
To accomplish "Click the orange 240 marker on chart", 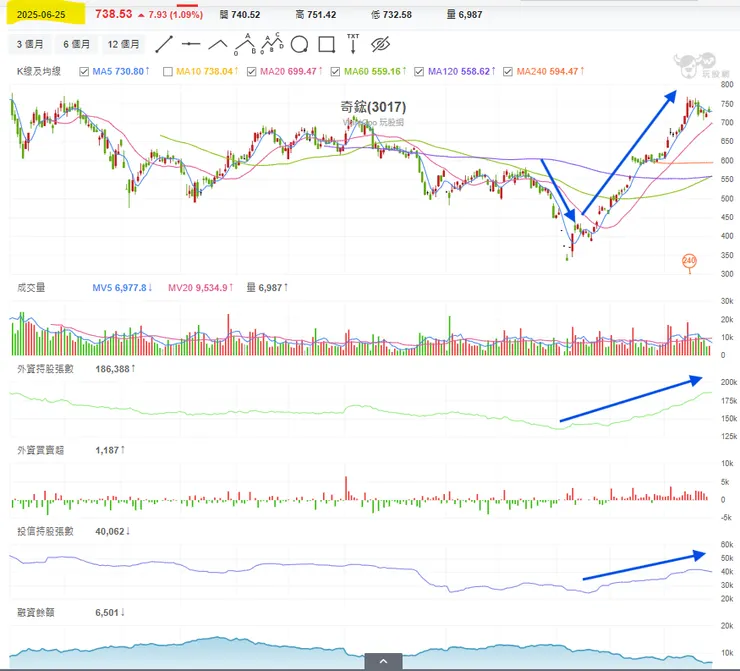I will click(689, 261).
